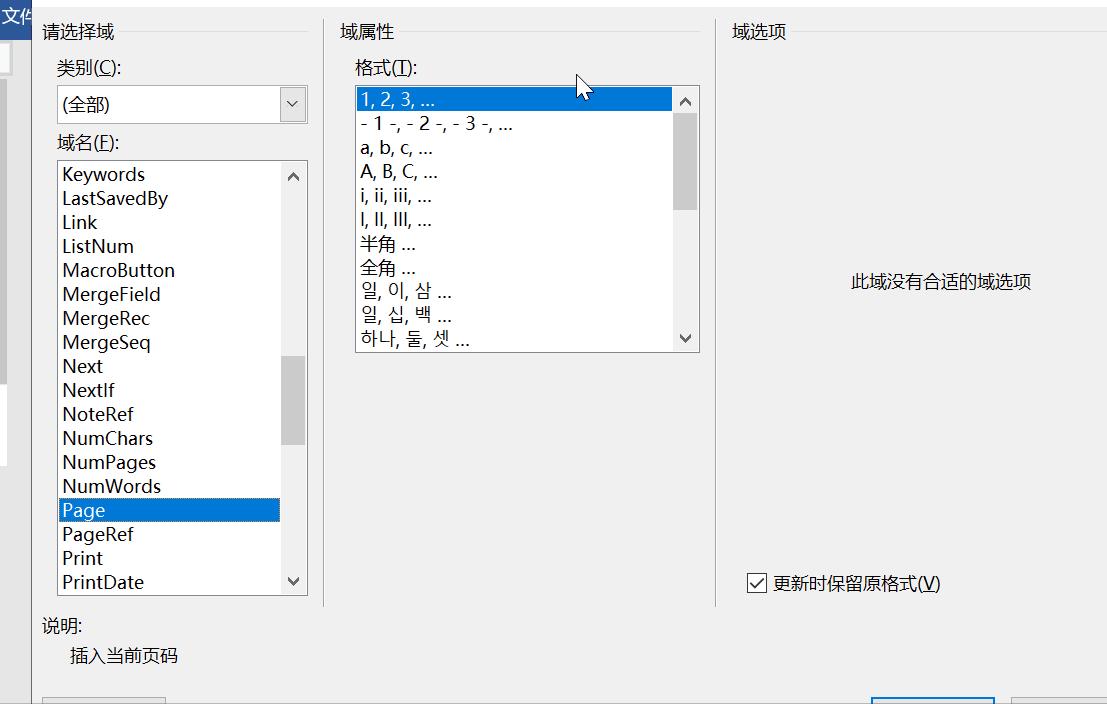Select Roman numeral i, ii, iii format
The height and width of the screenshot is (704, 1107).
tap(396, 196)
